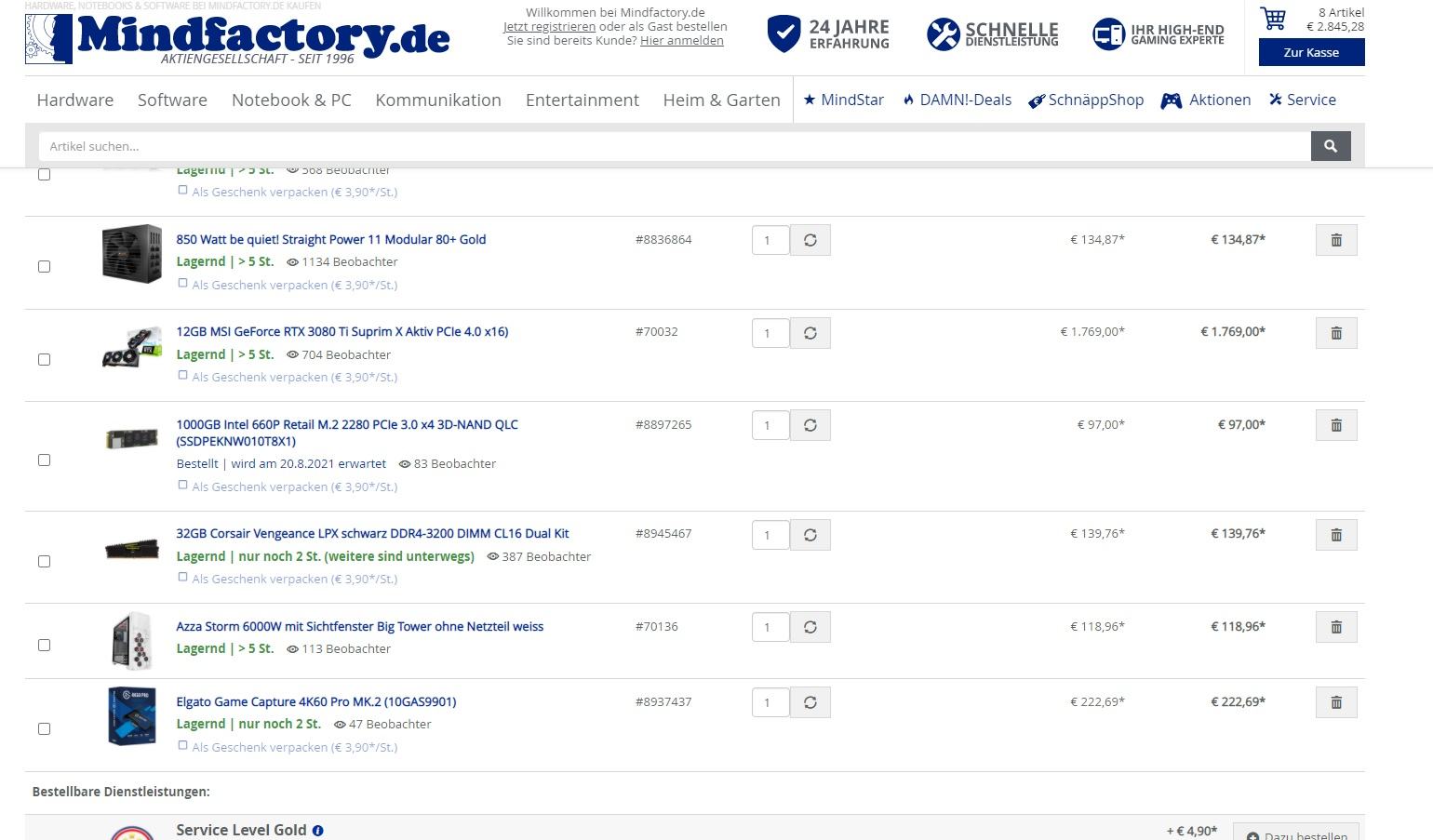Open the Service link

(x=1302, y=100)
